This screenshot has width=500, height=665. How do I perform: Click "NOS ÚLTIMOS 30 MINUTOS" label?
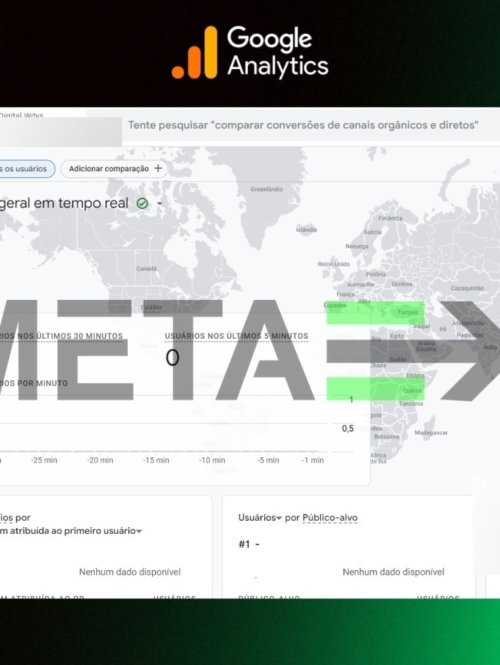click(70, 336)
